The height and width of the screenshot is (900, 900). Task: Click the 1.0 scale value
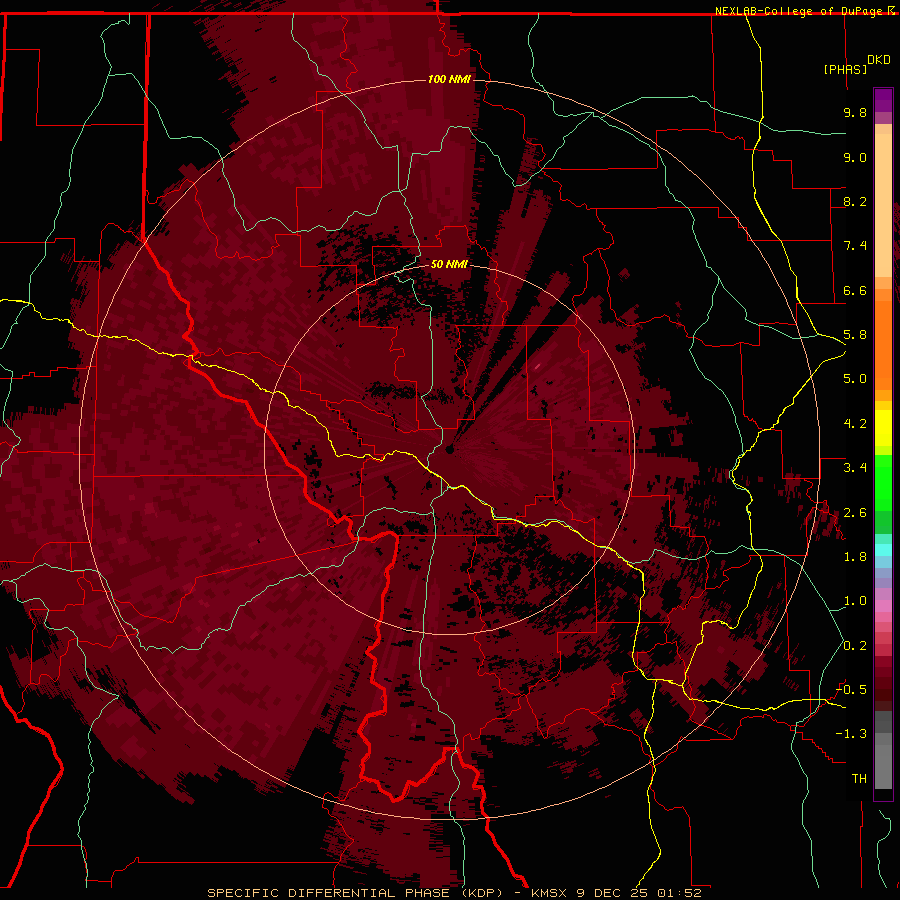[x=855, y=601]
